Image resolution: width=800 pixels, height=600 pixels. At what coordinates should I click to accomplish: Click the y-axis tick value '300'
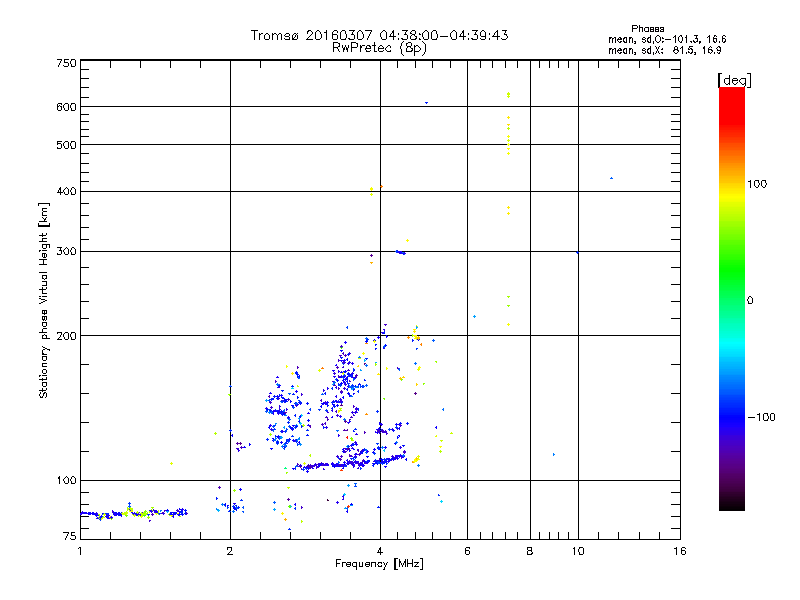coord(66,251)
